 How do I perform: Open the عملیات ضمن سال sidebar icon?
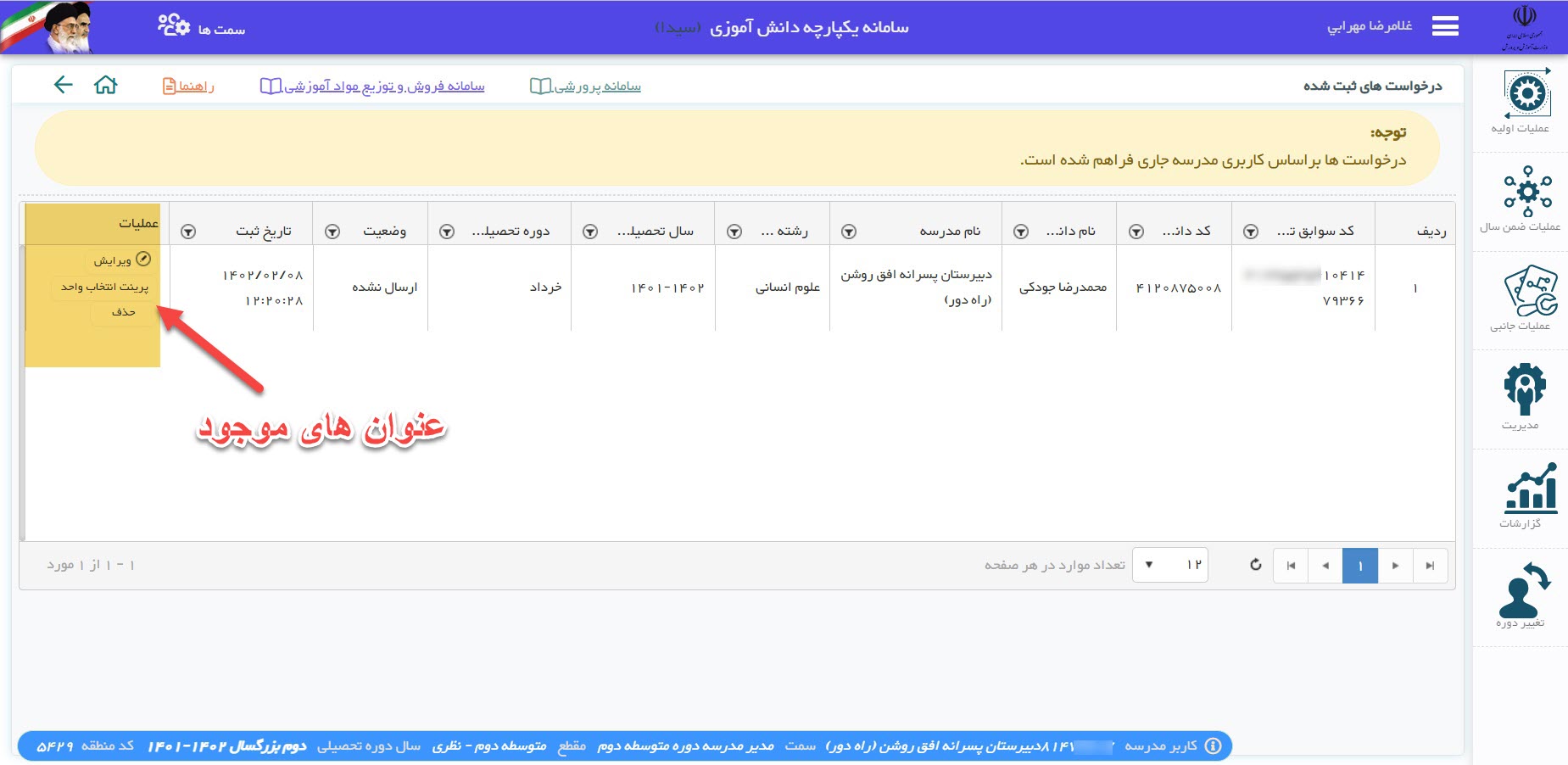pyautogui.click(x=1526, y=191)
